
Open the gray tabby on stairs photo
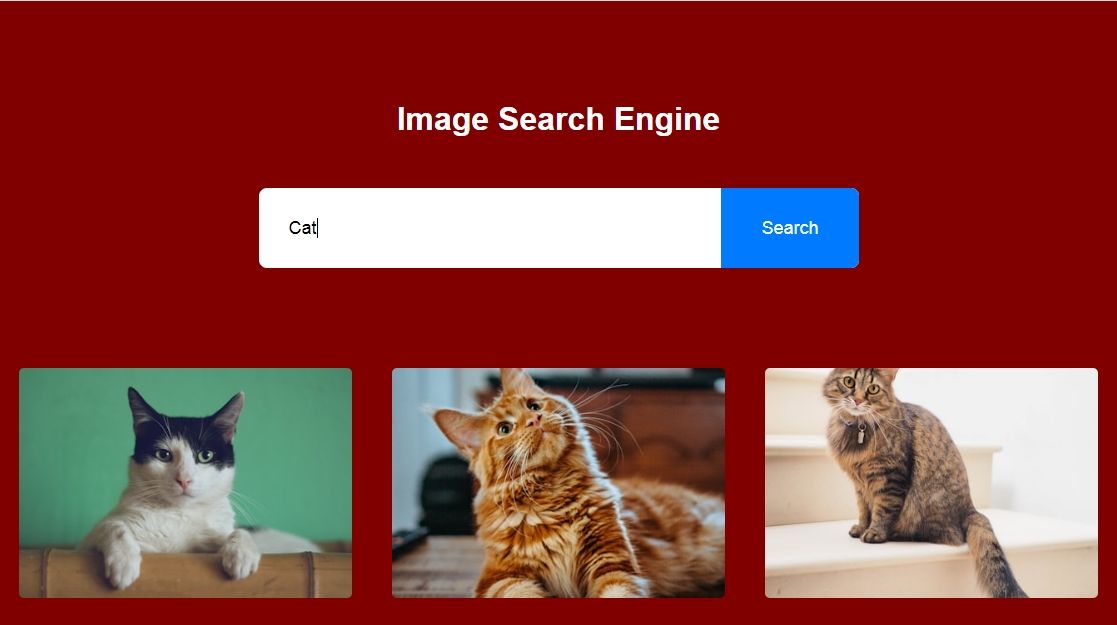(x=931, y=482)
